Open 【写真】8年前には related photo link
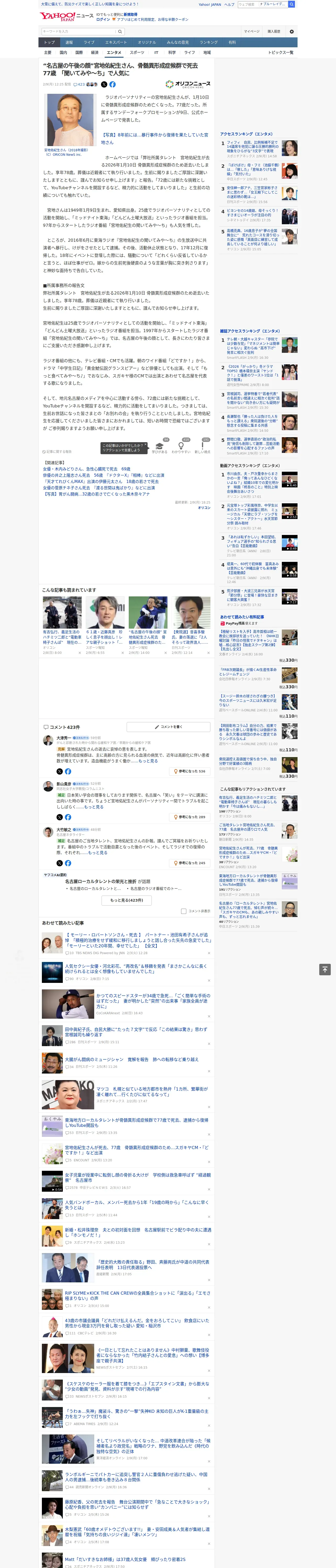Viewport: 336px width, 1568px height. [154, 139]
